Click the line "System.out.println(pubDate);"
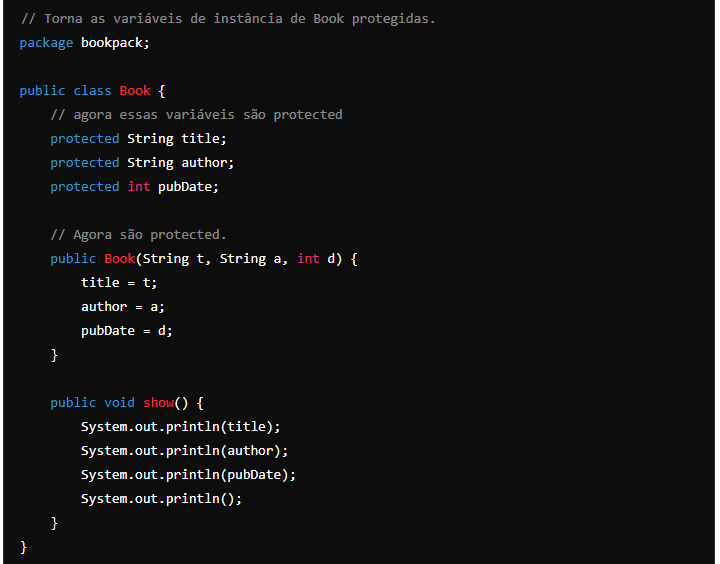 pos(188,474)
